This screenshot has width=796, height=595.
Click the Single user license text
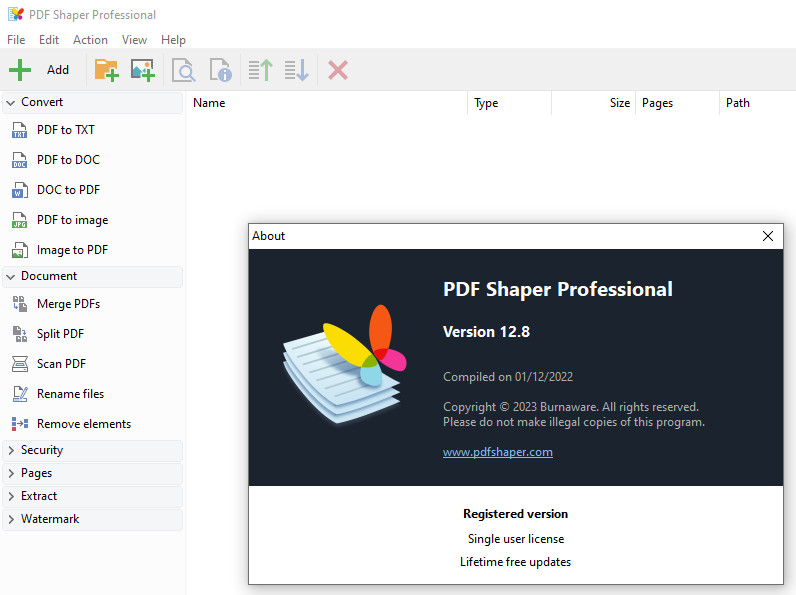point(516,539)
